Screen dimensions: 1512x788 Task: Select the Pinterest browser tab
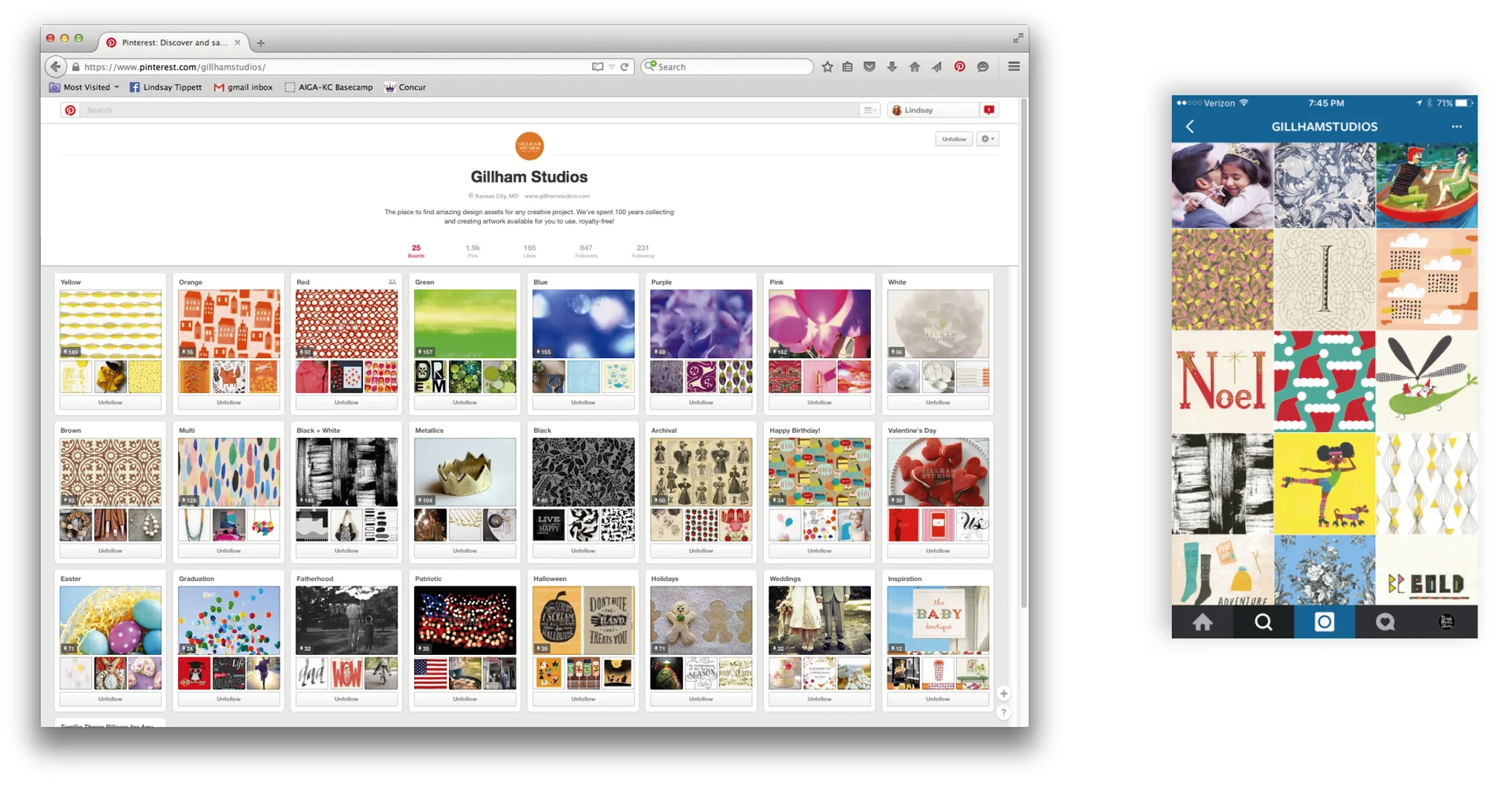[173, 43]
